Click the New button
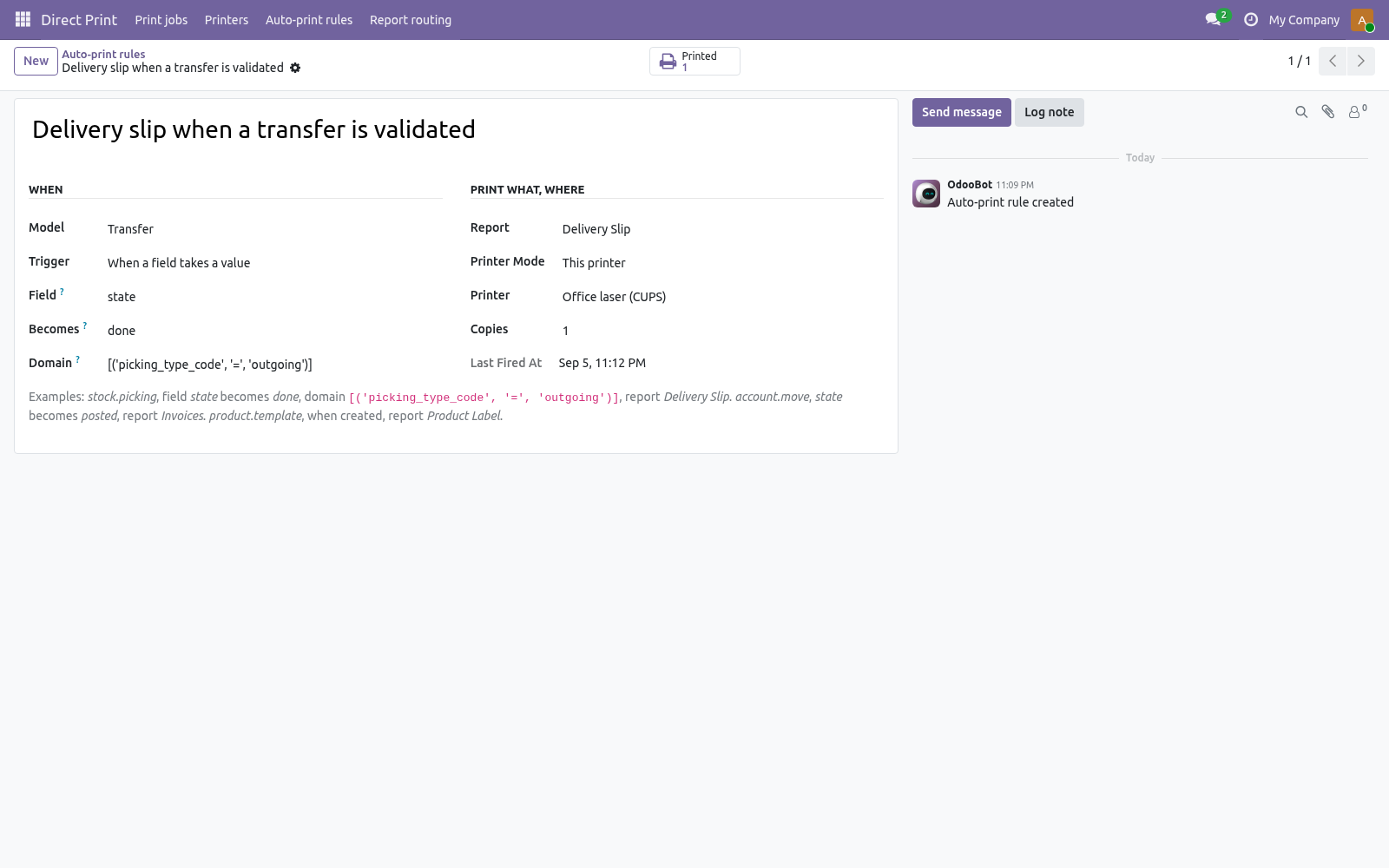This screenshot has height=868, width=1389. (x=36, y=61)
